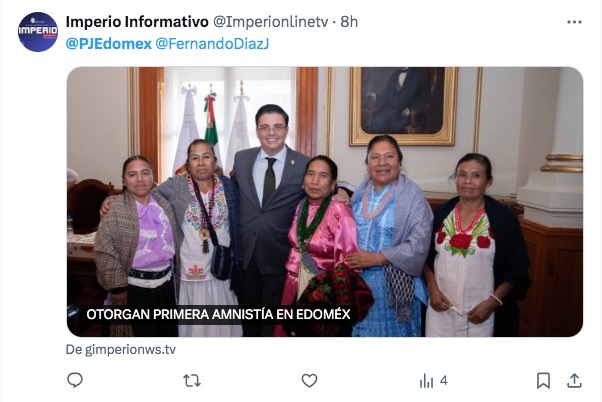This screenshot has width=602, height=402.
Task: Open the 'De gimperionws.tv' source link
Action: pos(121,350)
